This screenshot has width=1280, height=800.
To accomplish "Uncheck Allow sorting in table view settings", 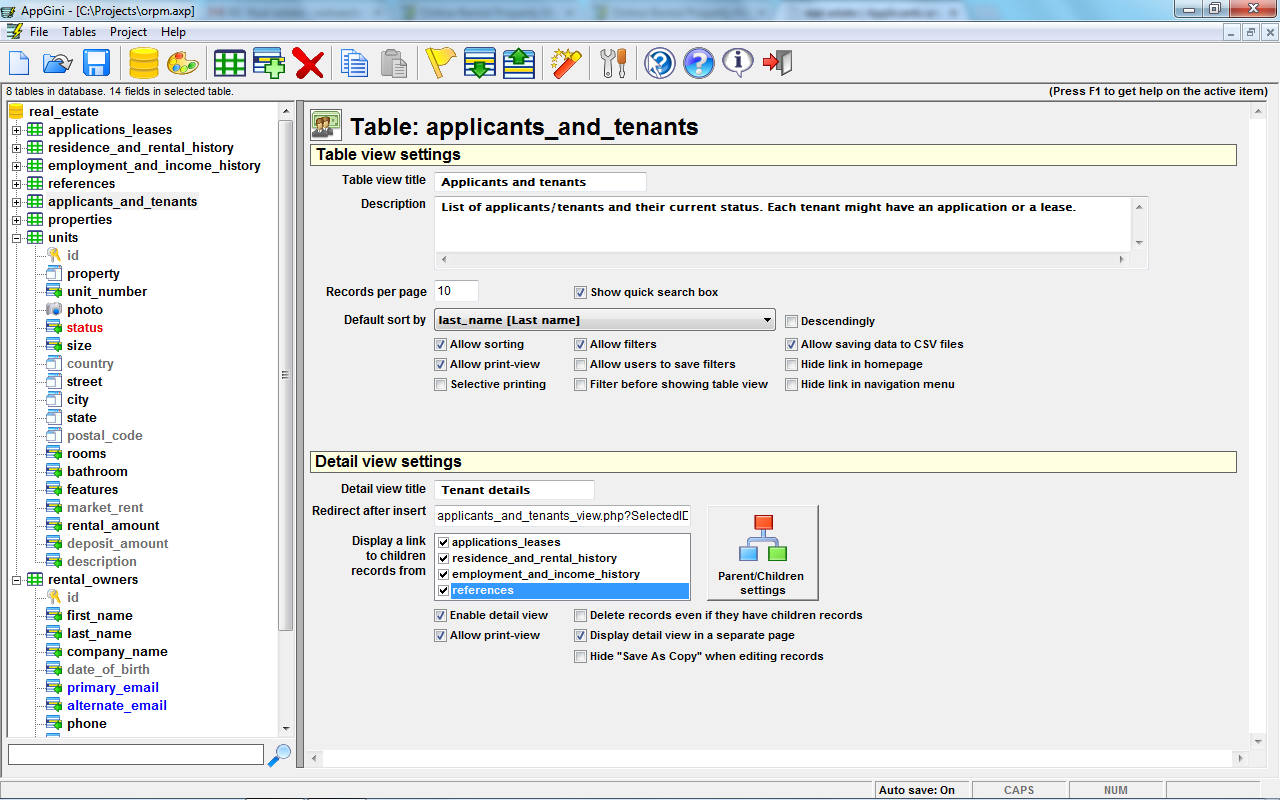I will click(x=440, y=344).
